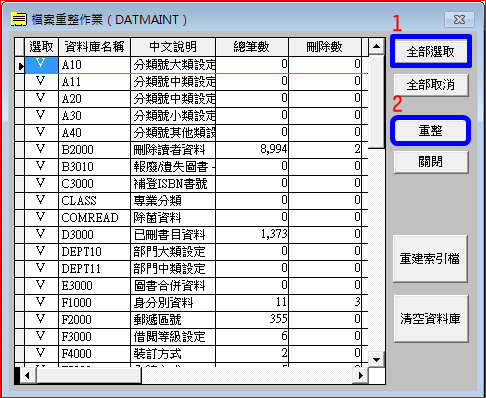Screen dimensions: 486x398
Task: Click the 全部取消 button
Action: click(431, 85)
